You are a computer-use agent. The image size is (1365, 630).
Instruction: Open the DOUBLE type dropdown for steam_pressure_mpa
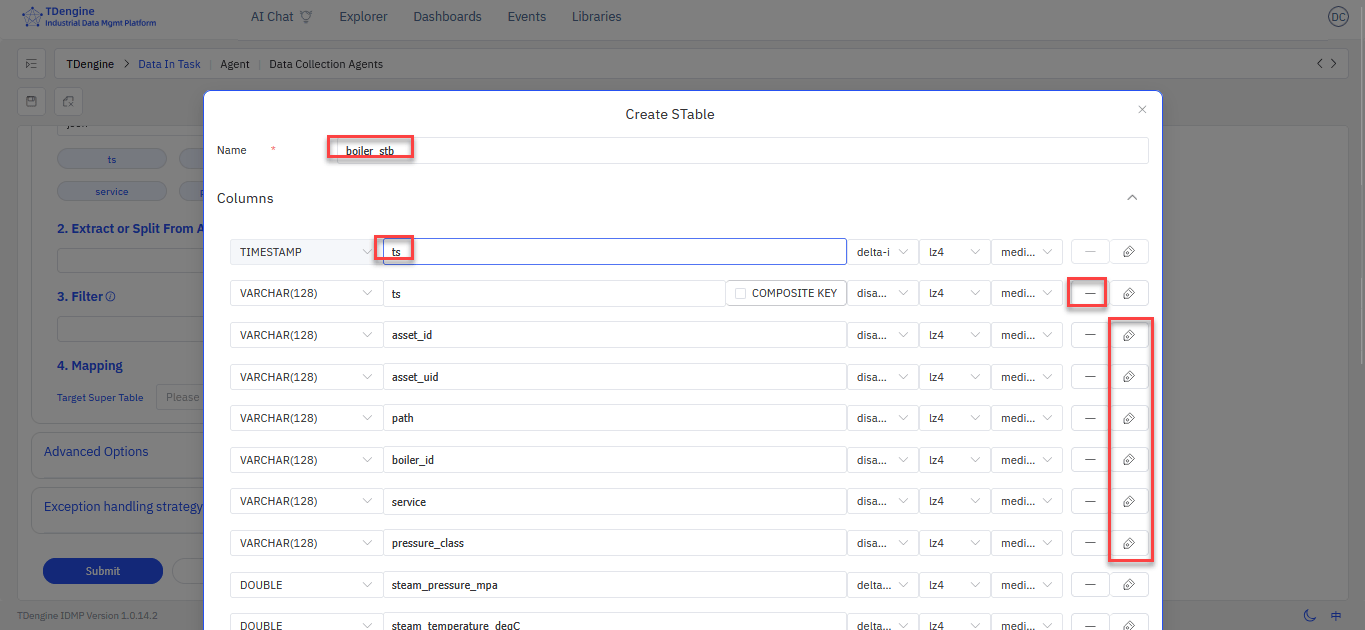pyautogui.click(x=304, y=585)
